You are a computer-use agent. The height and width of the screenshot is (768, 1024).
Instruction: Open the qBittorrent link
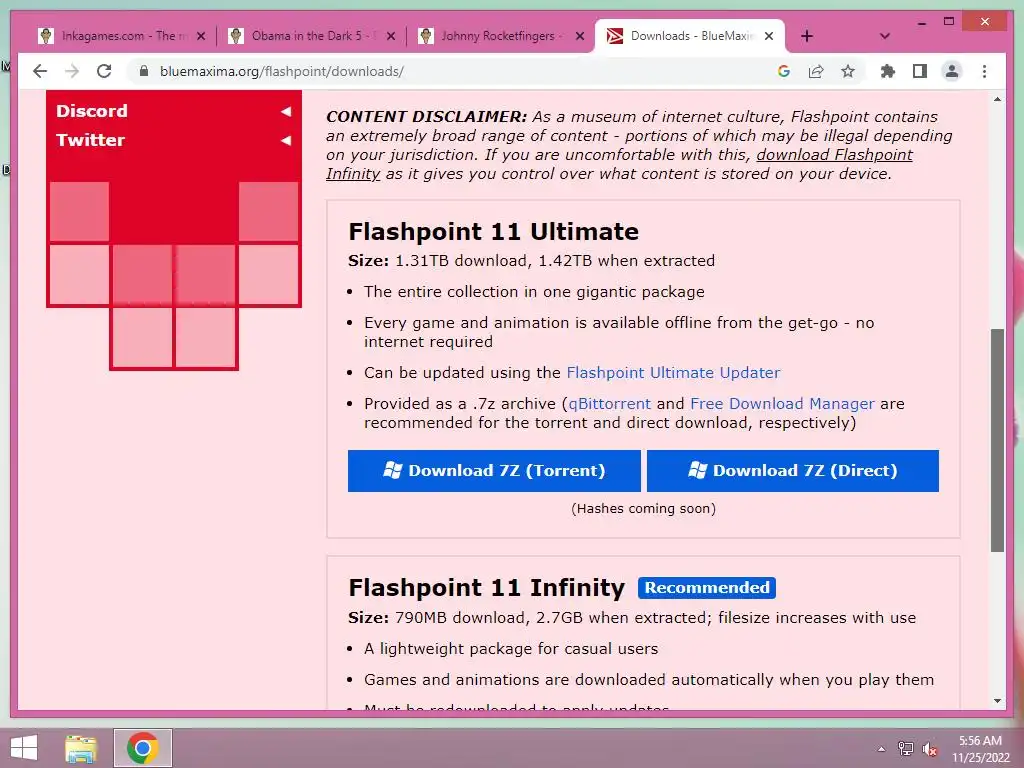click(x=609, y=404)
